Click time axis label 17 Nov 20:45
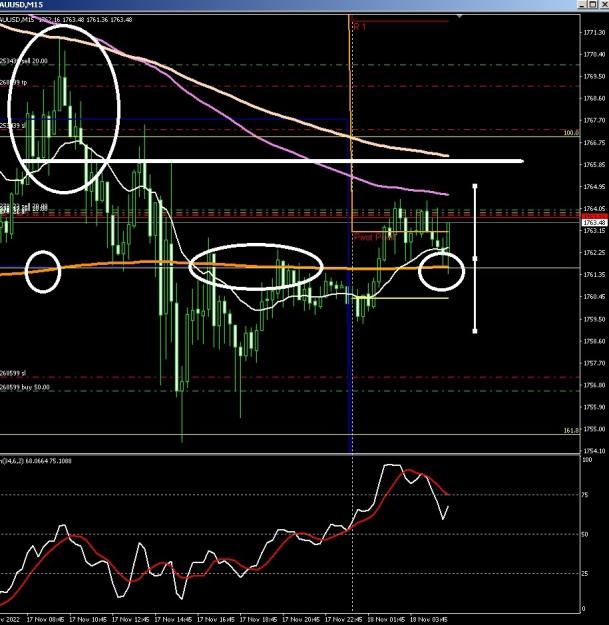Screen dimensions: 609x625 [301, 619]
